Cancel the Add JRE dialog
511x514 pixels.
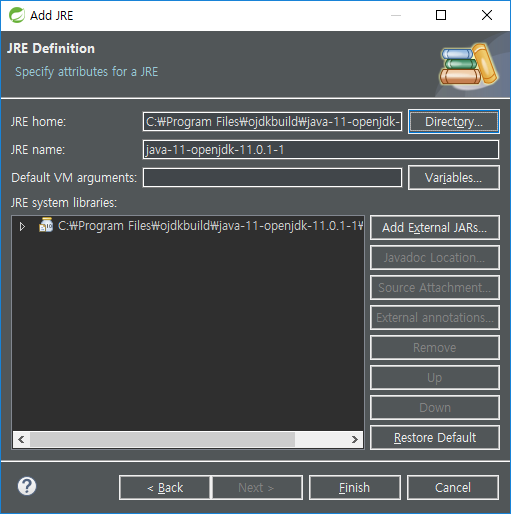point(453,488)
